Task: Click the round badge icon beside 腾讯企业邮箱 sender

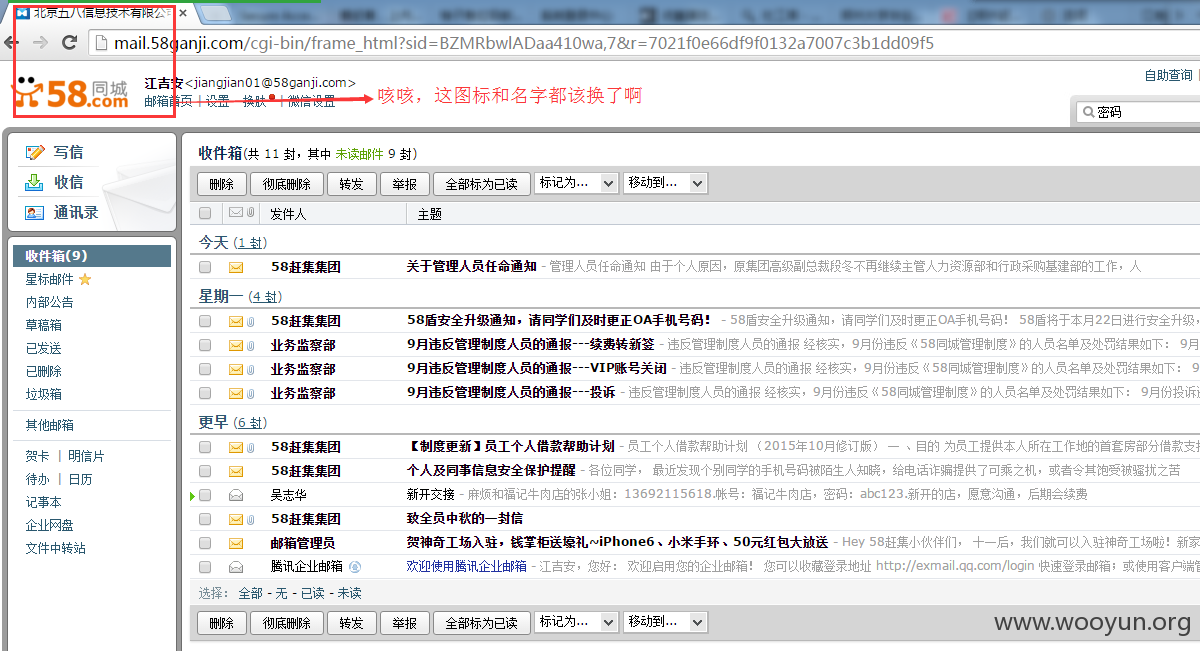Action: [355, 567]
